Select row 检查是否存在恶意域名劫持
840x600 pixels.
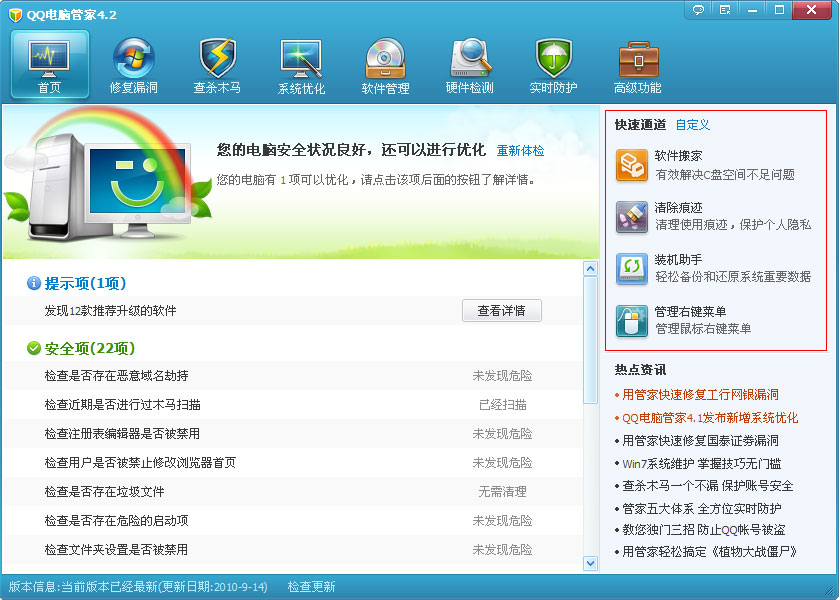click(x=294, y=376)
